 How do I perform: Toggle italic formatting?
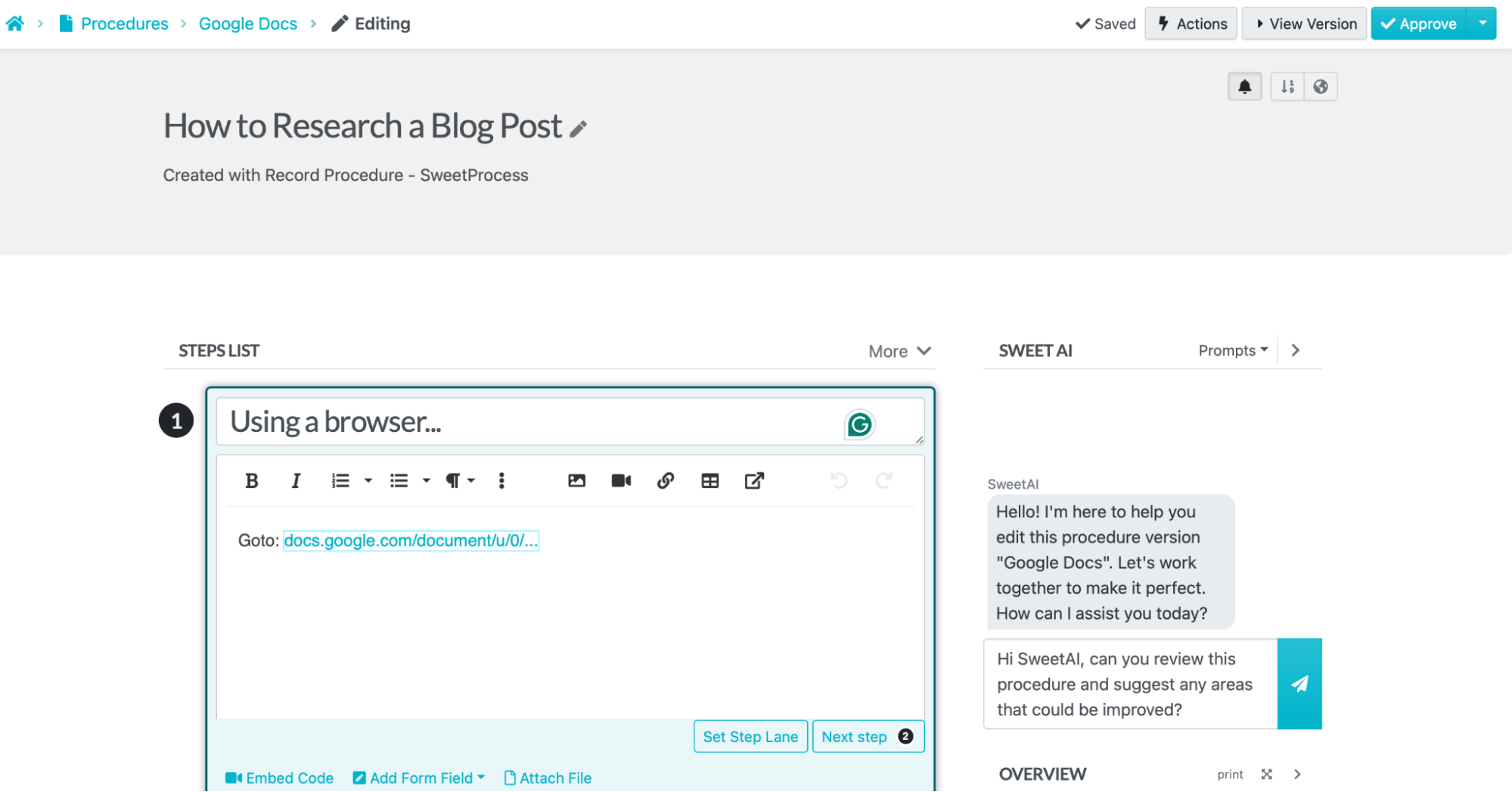[x=296, y=480]
